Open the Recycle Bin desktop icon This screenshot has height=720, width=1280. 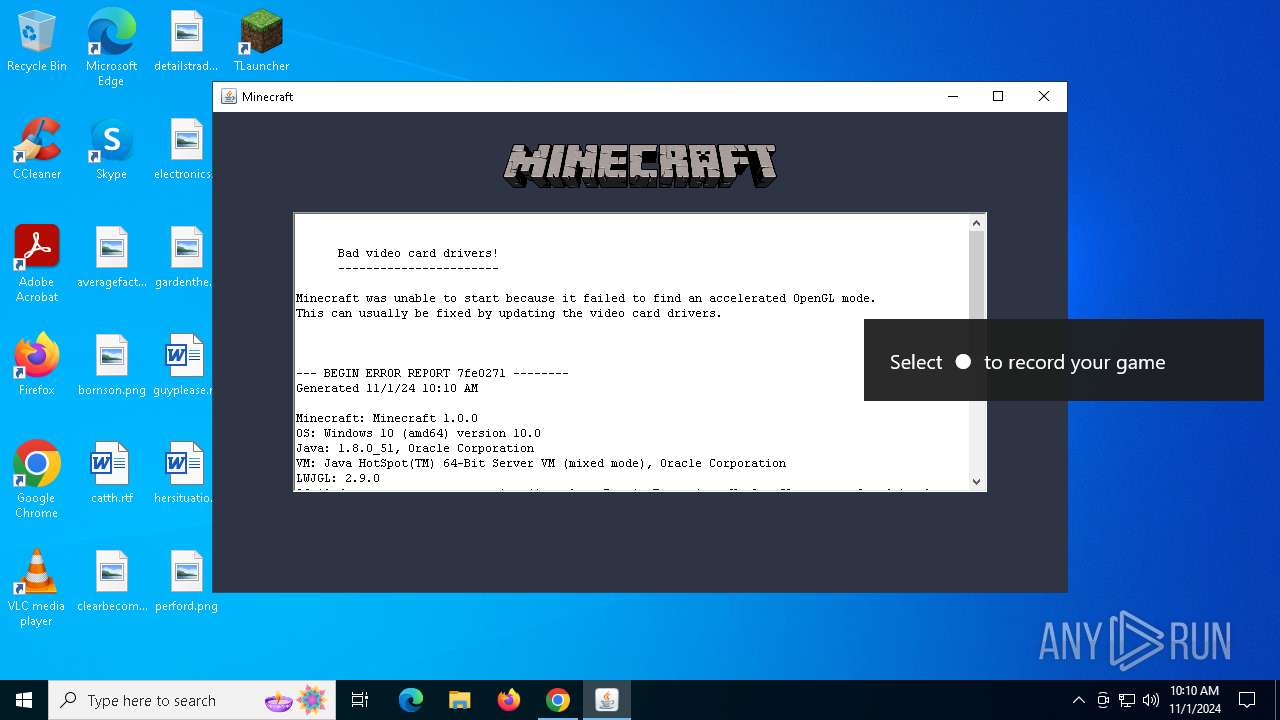37,42
